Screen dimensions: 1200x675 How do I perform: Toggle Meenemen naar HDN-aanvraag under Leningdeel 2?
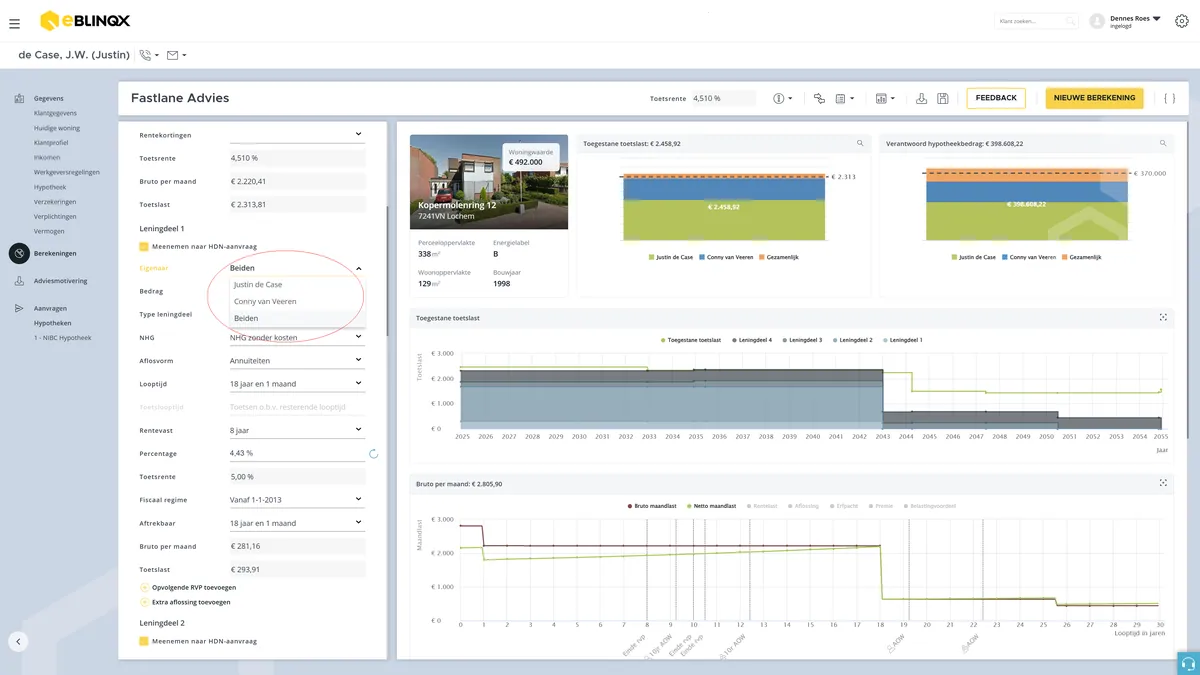pyautogui.click(x=144, y=641)
